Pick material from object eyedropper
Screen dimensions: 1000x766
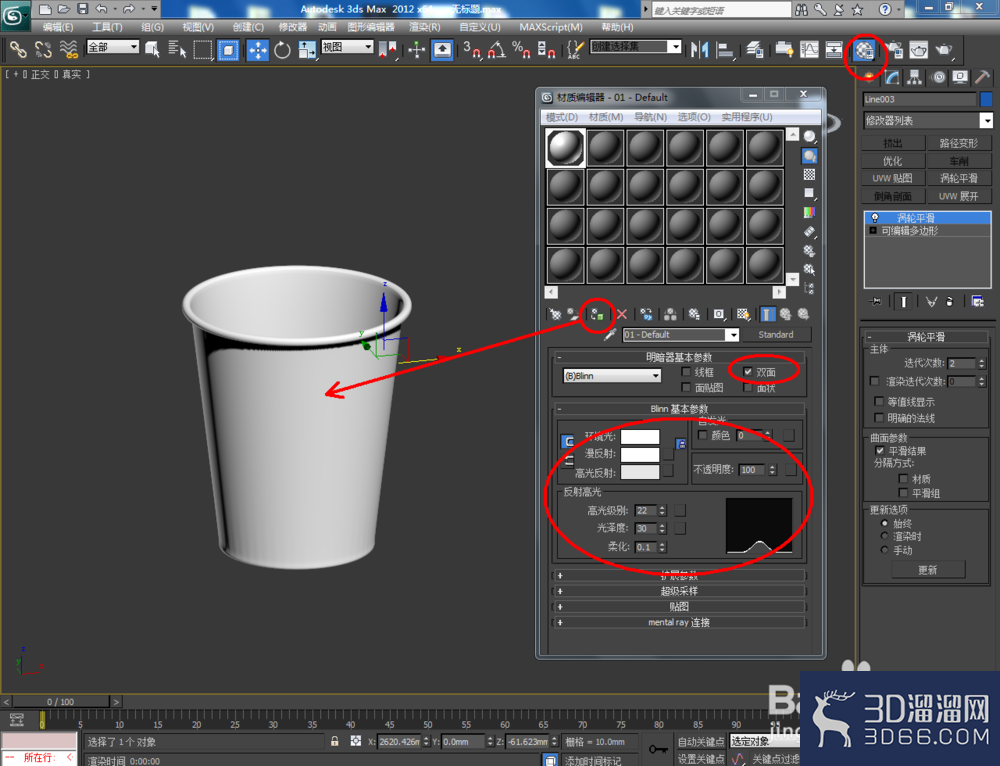point(610,334)
